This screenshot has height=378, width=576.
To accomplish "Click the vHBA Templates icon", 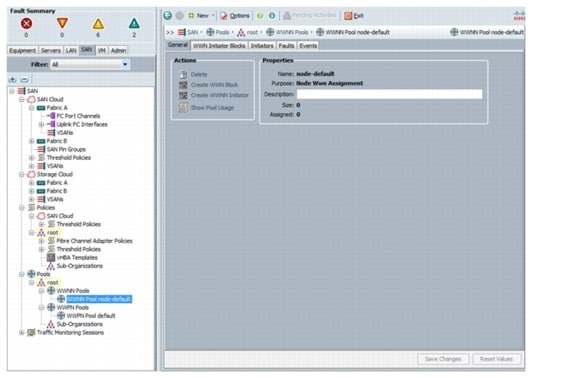I will [x=51, y=258].
